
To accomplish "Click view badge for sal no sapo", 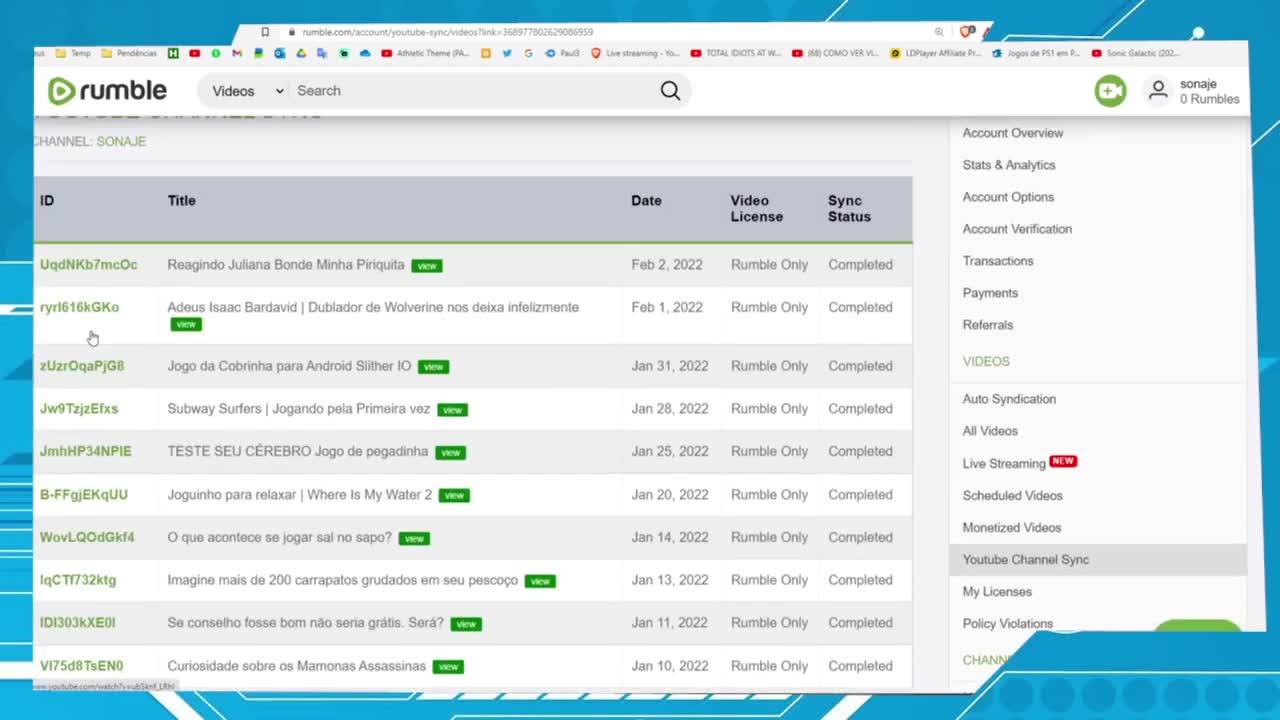I will coord(414,539).
